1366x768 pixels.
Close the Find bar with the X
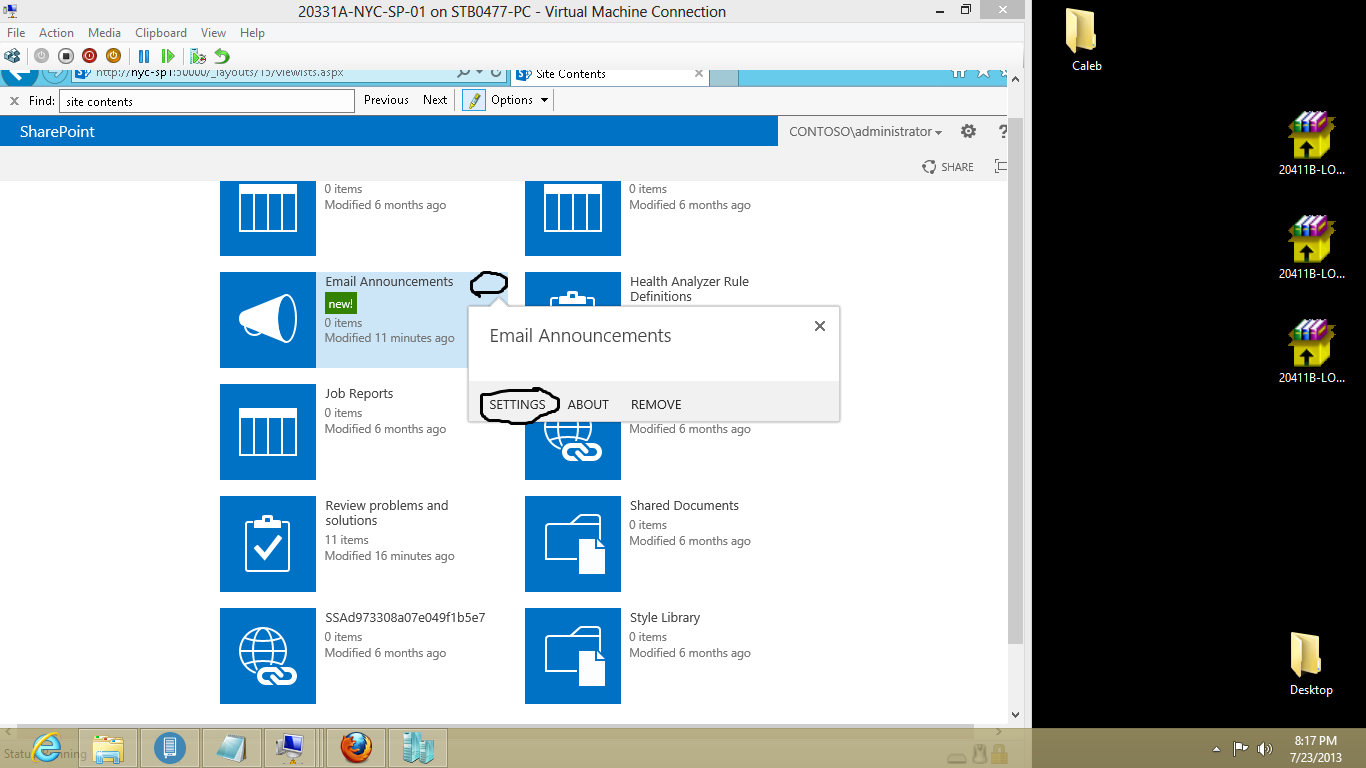click(x=14, y=101)
